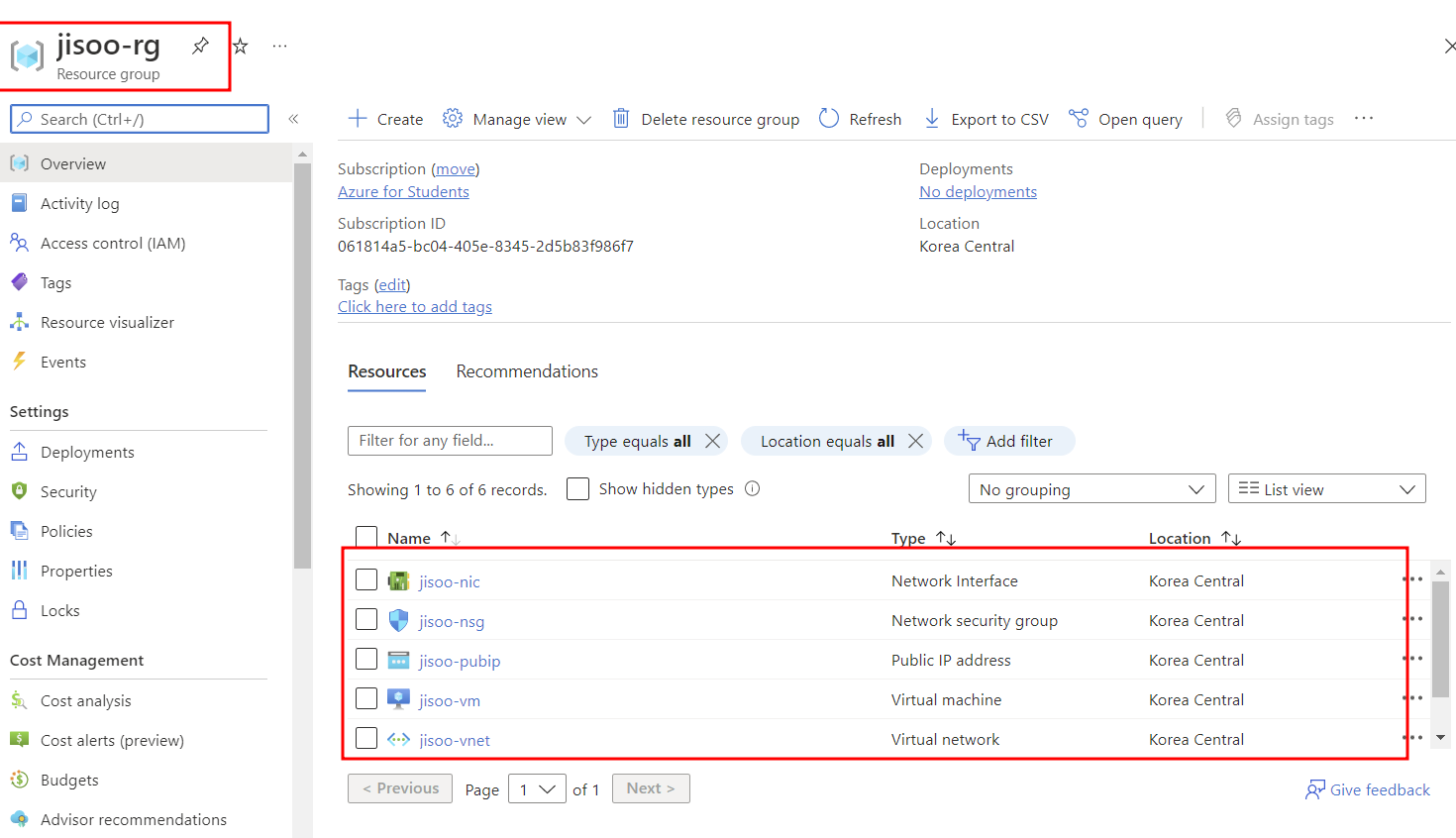Click the Previous page button
Screen dimensions: 1456x838
pos(400,788)
